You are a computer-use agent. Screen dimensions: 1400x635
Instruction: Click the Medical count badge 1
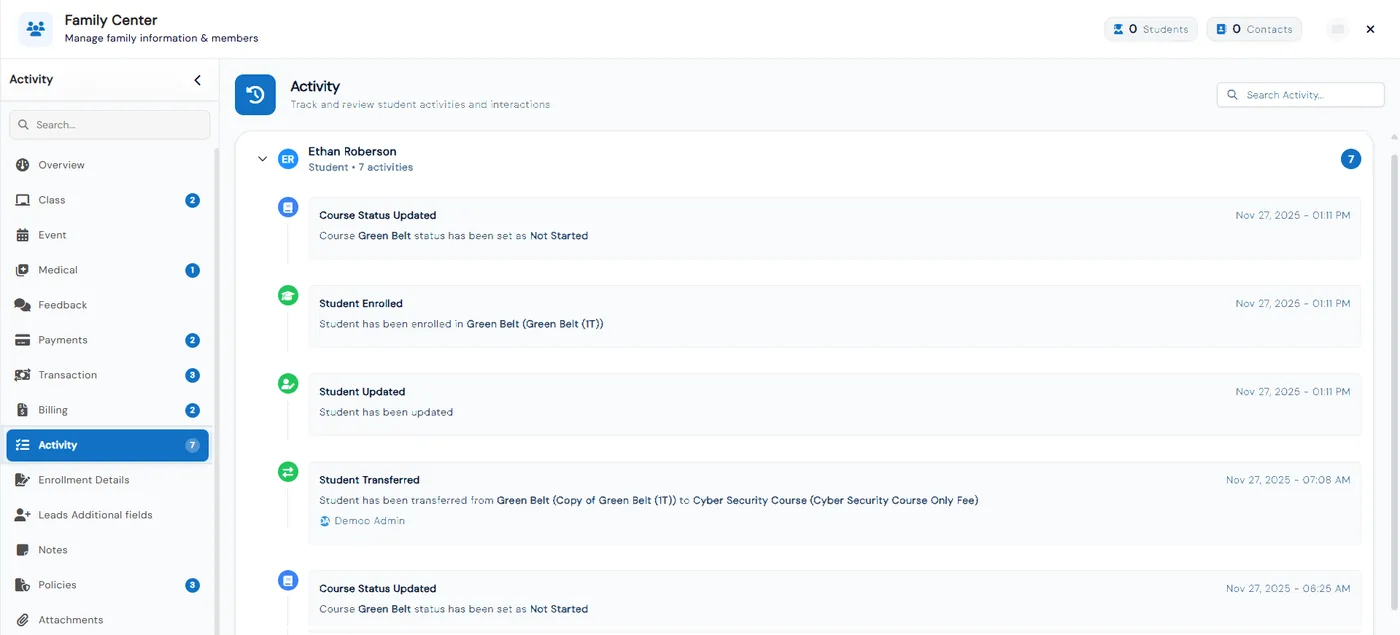point(192,270)
